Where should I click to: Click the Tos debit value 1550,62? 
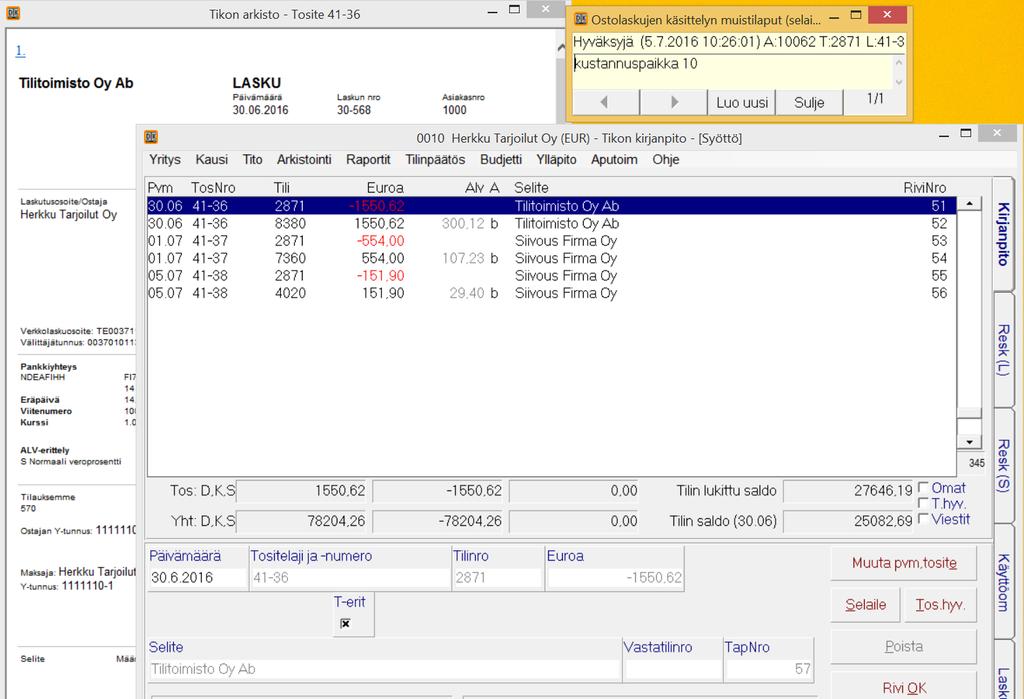click(x=302, y=491)
